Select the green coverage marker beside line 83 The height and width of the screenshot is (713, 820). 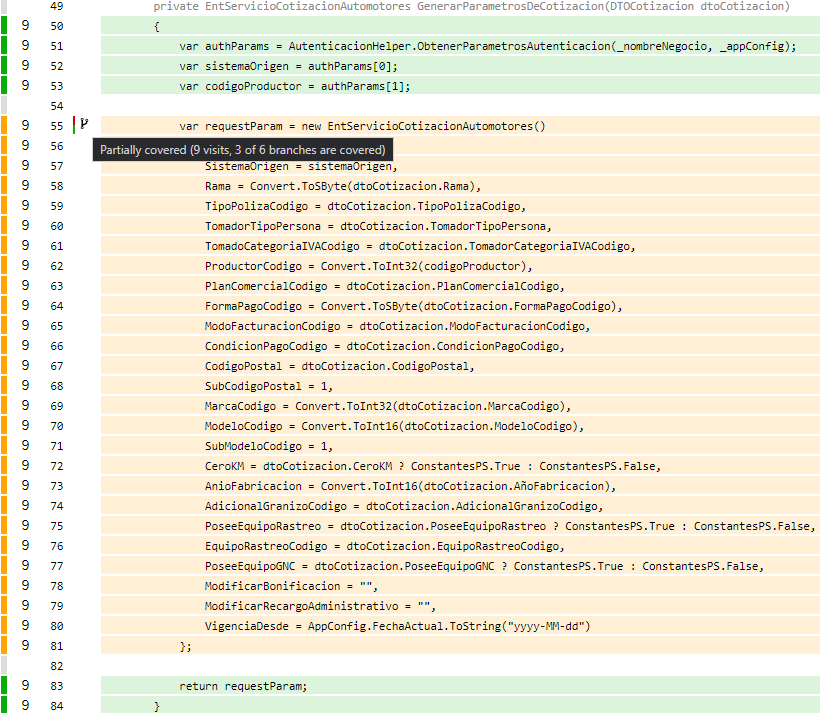click(5, 686)
